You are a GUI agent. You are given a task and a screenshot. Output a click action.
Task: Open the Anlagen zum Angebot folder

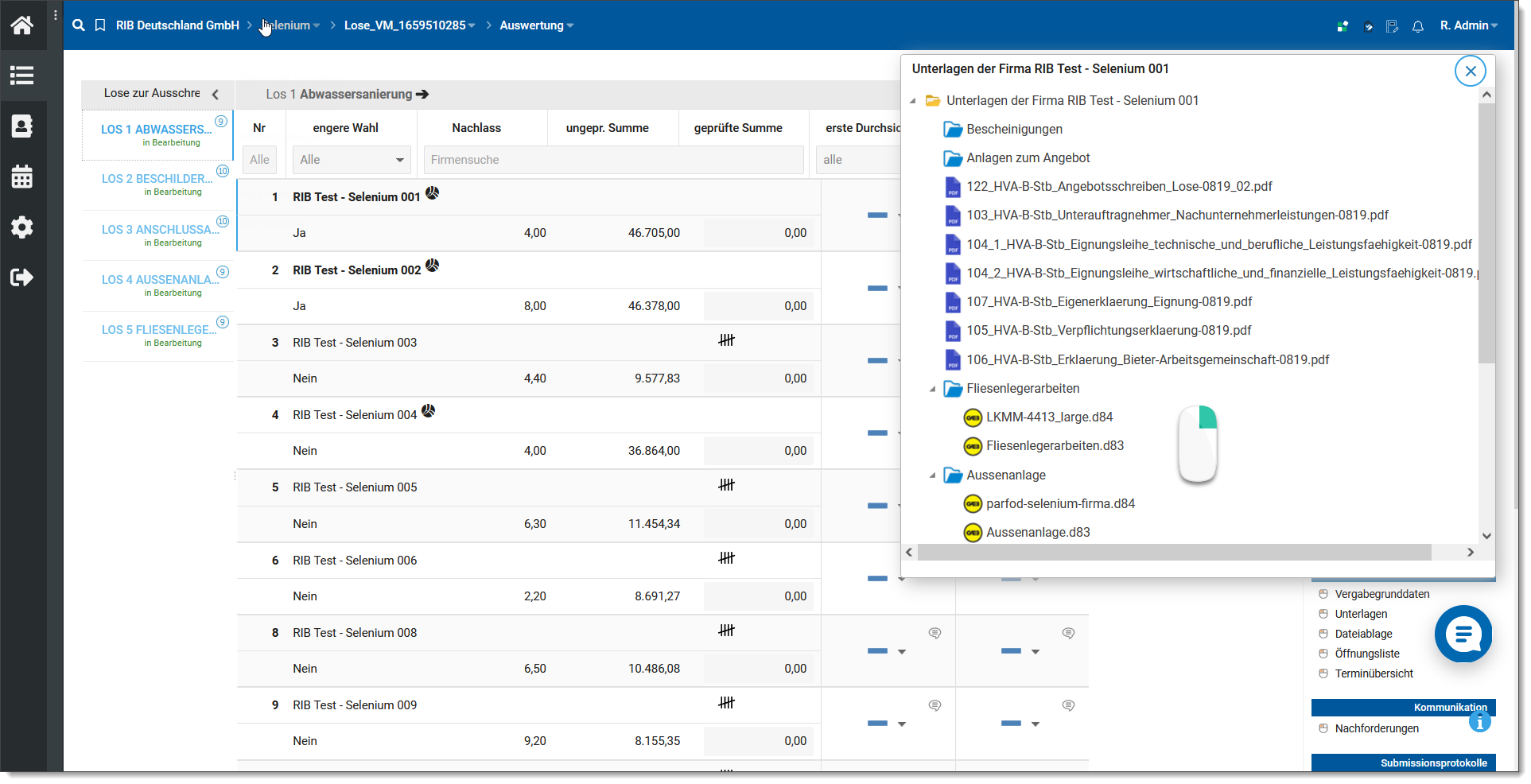1028,158
